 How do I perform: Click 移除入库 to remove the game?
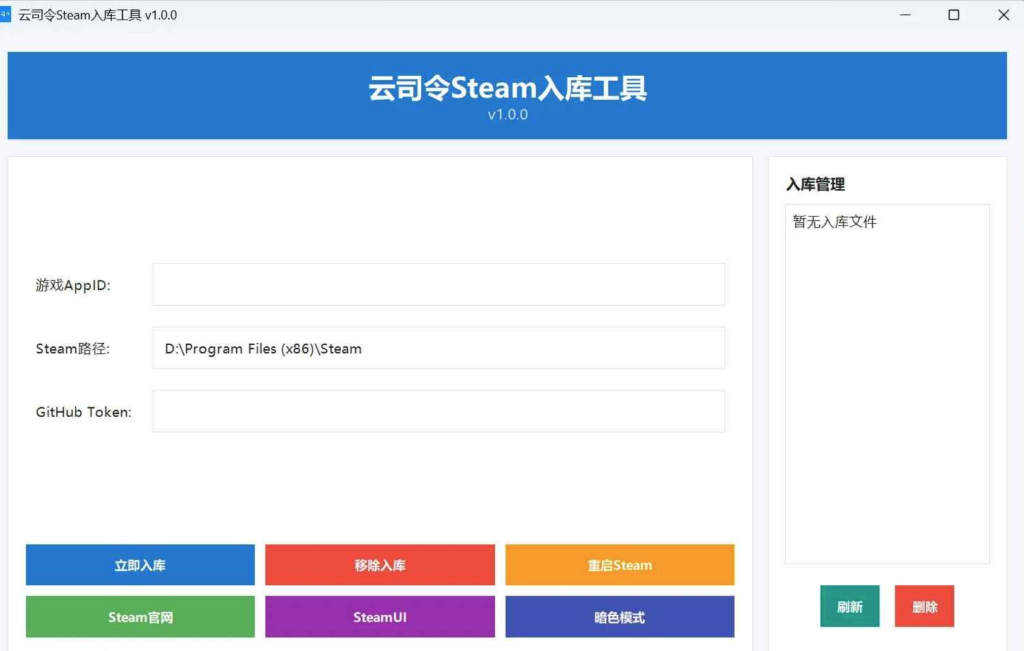379,565
